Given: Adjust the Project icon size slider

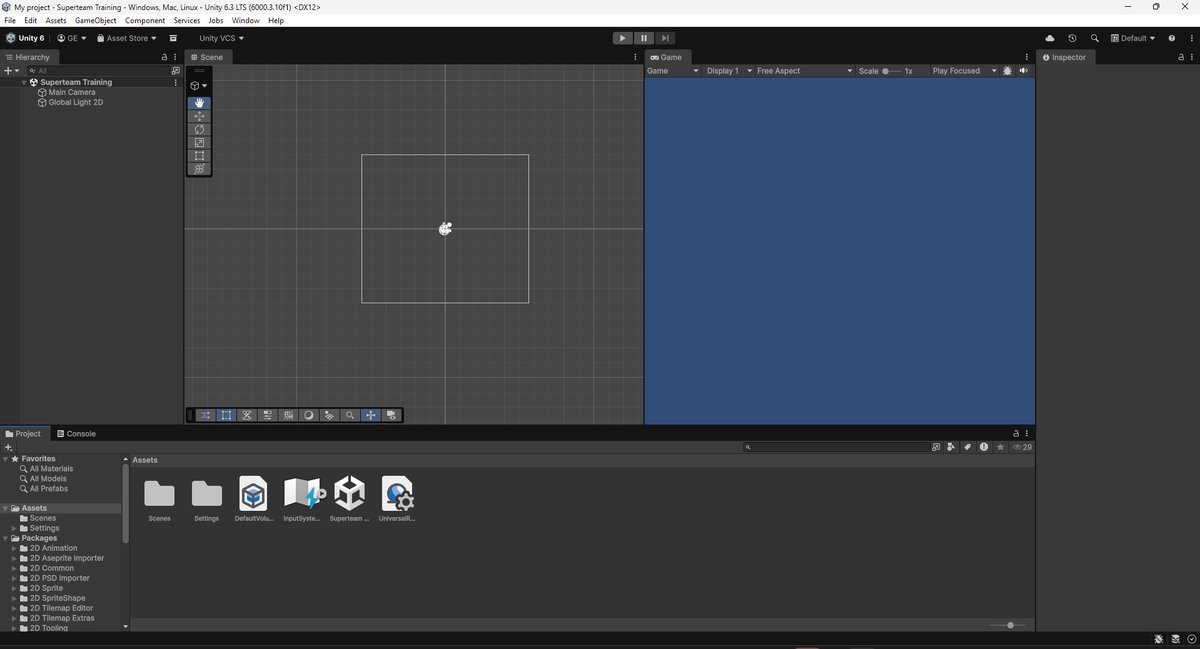Looking at the screenshot, I should [x=1008, y=625].
